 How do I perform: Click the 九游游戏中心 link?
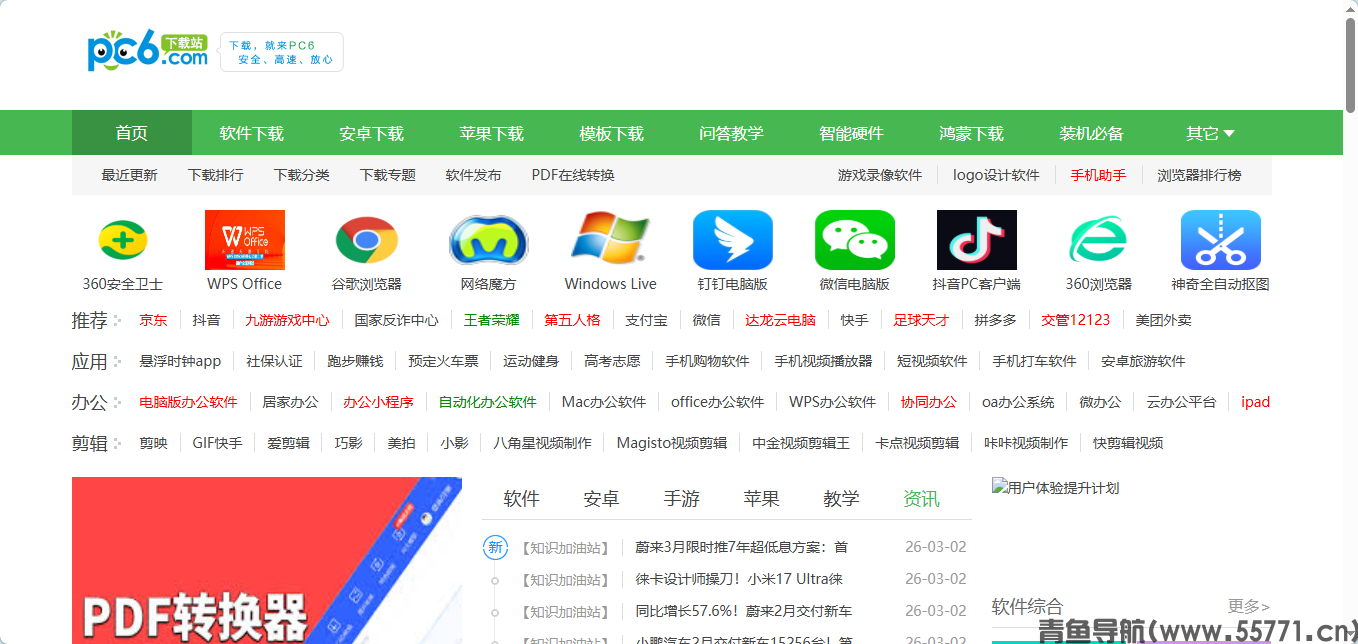click(x=288, y=320)
